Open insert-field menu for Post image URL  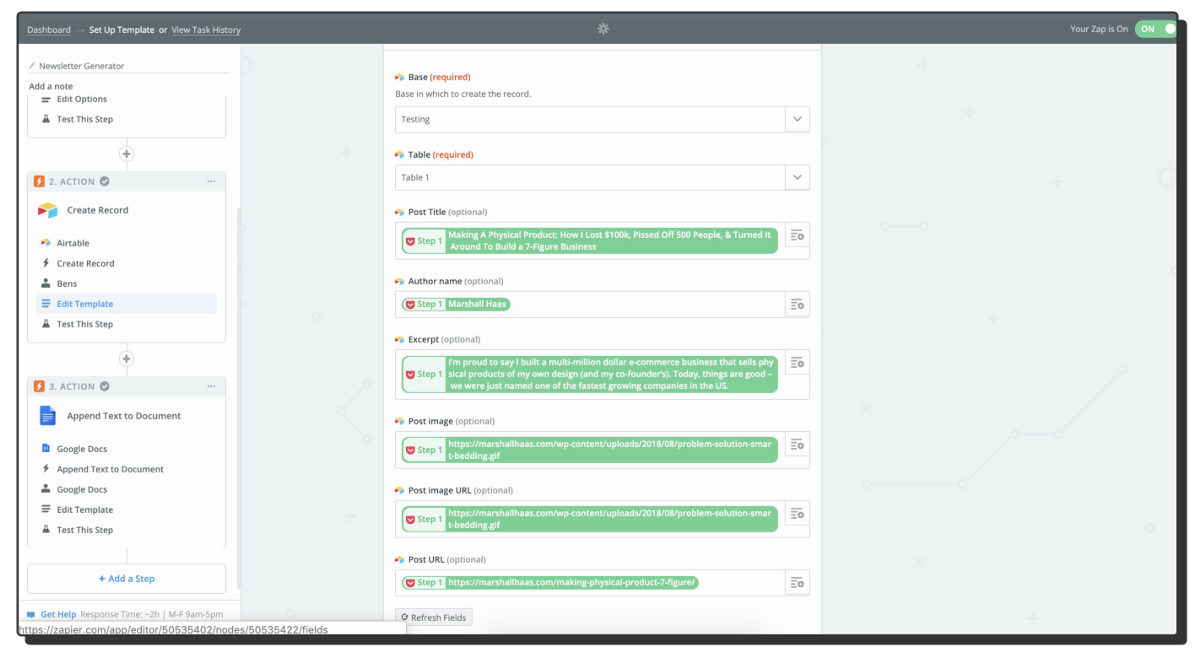[x=797, y=513]
